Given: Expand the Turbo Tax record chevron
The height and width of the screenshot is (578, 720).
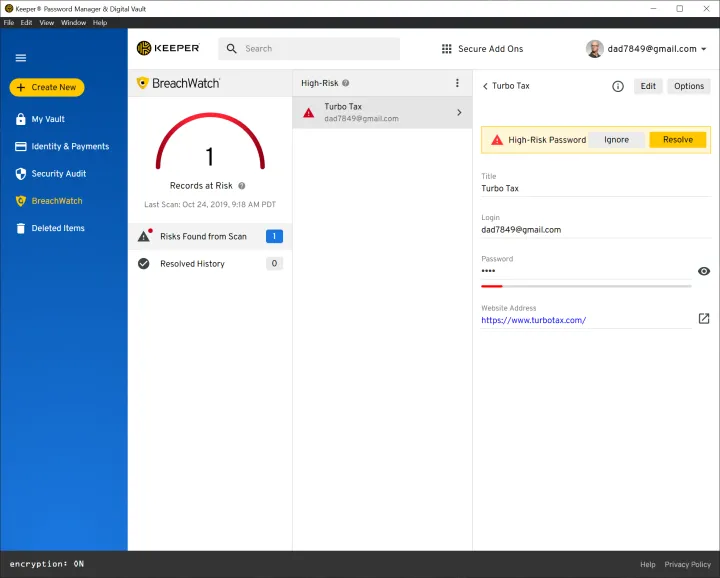Looking at the screenshot, I should coord(459,112).
